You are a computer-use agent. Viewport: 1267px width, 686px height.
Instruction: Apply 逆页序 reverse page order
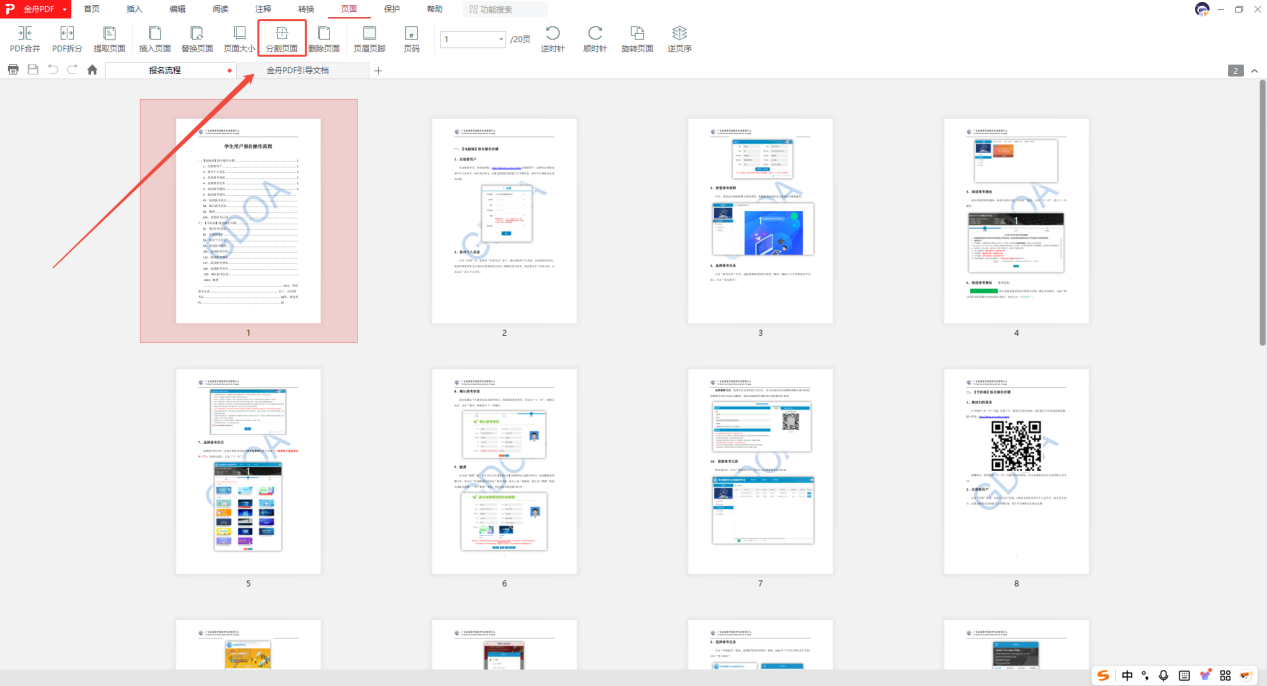(x=680, y=40)
